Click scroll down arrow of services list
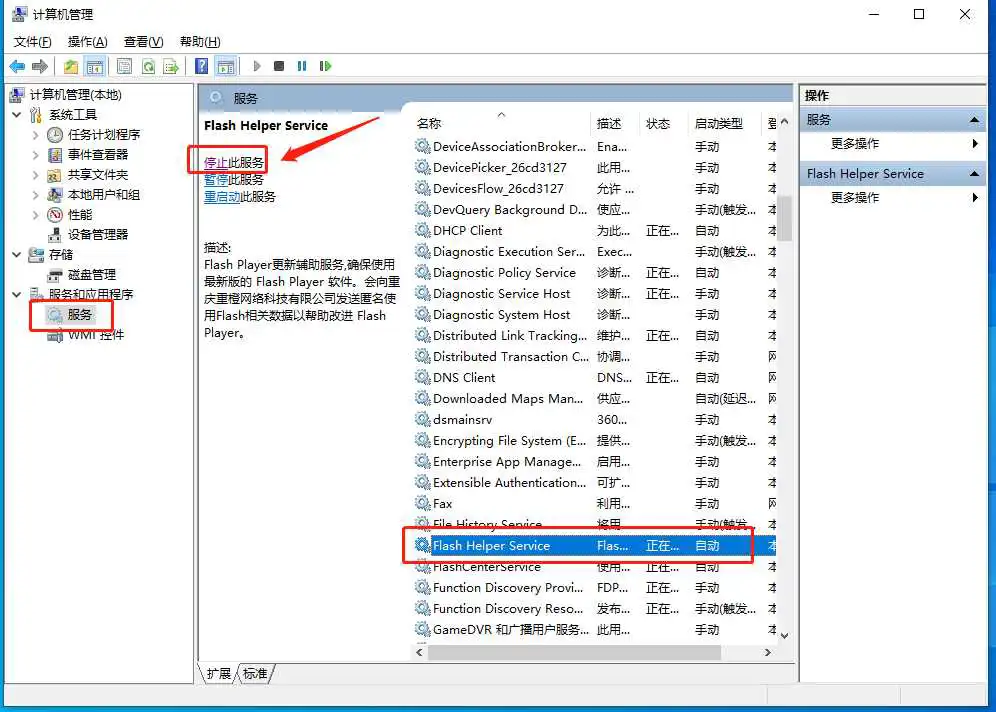996x712 pixels. [784, 635]
